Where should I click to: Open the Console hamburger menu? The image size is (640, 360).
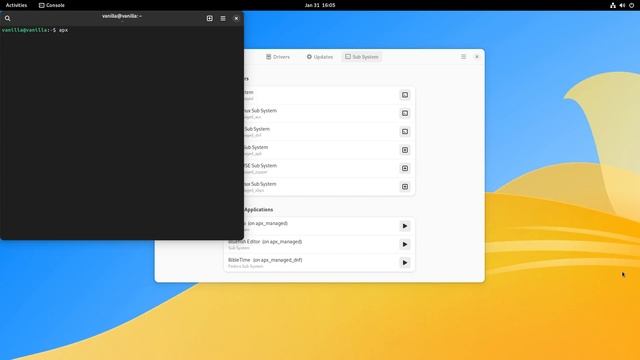(x=223, y=18)
